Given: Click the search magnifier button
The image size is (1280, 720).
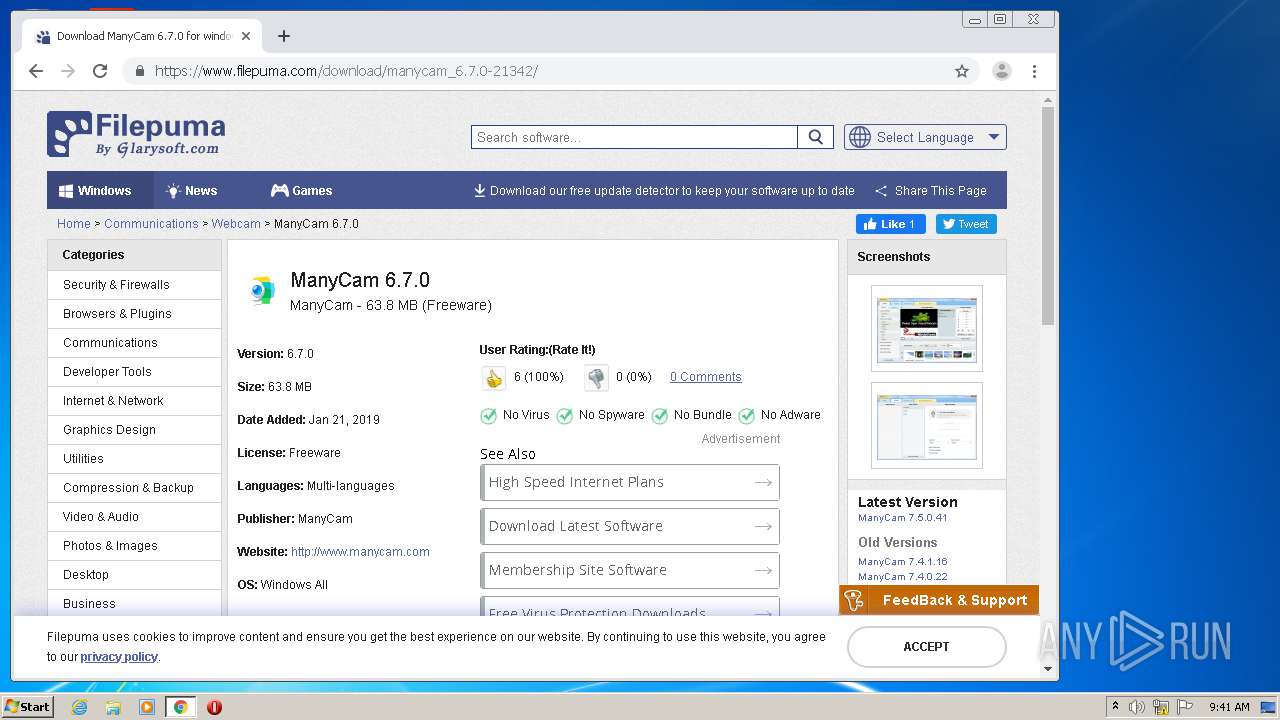Looking at the screenshot, I should pos(816,137).
